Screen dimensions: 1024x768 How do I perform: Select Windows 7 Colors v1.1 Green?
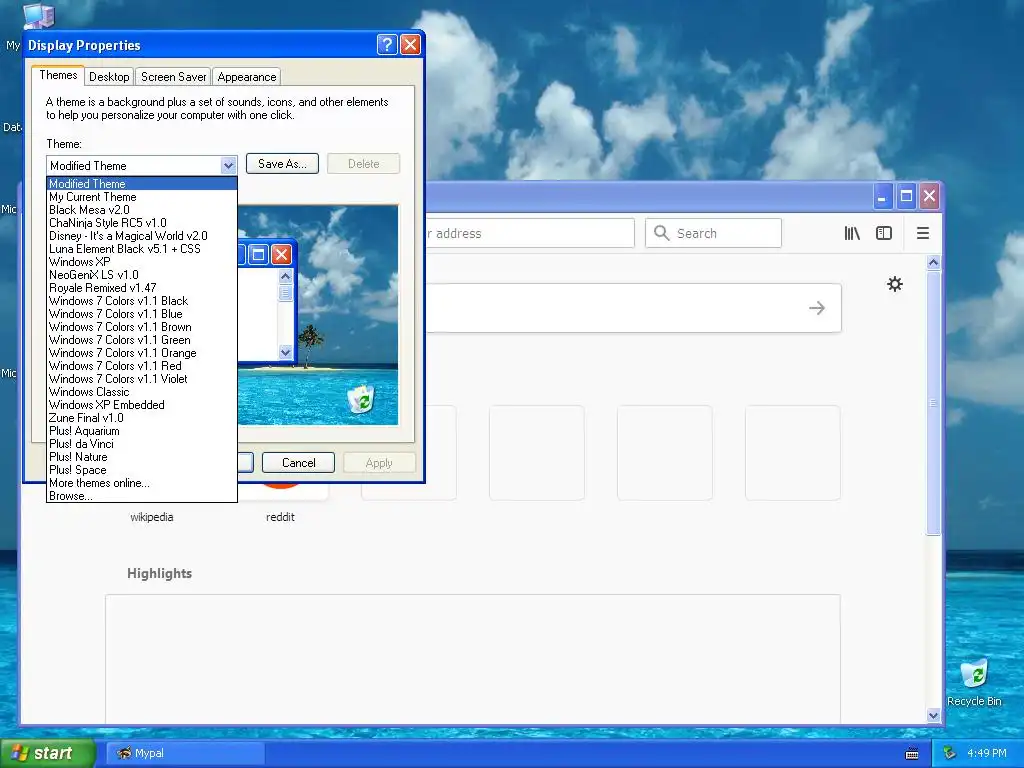pos(142,340)
